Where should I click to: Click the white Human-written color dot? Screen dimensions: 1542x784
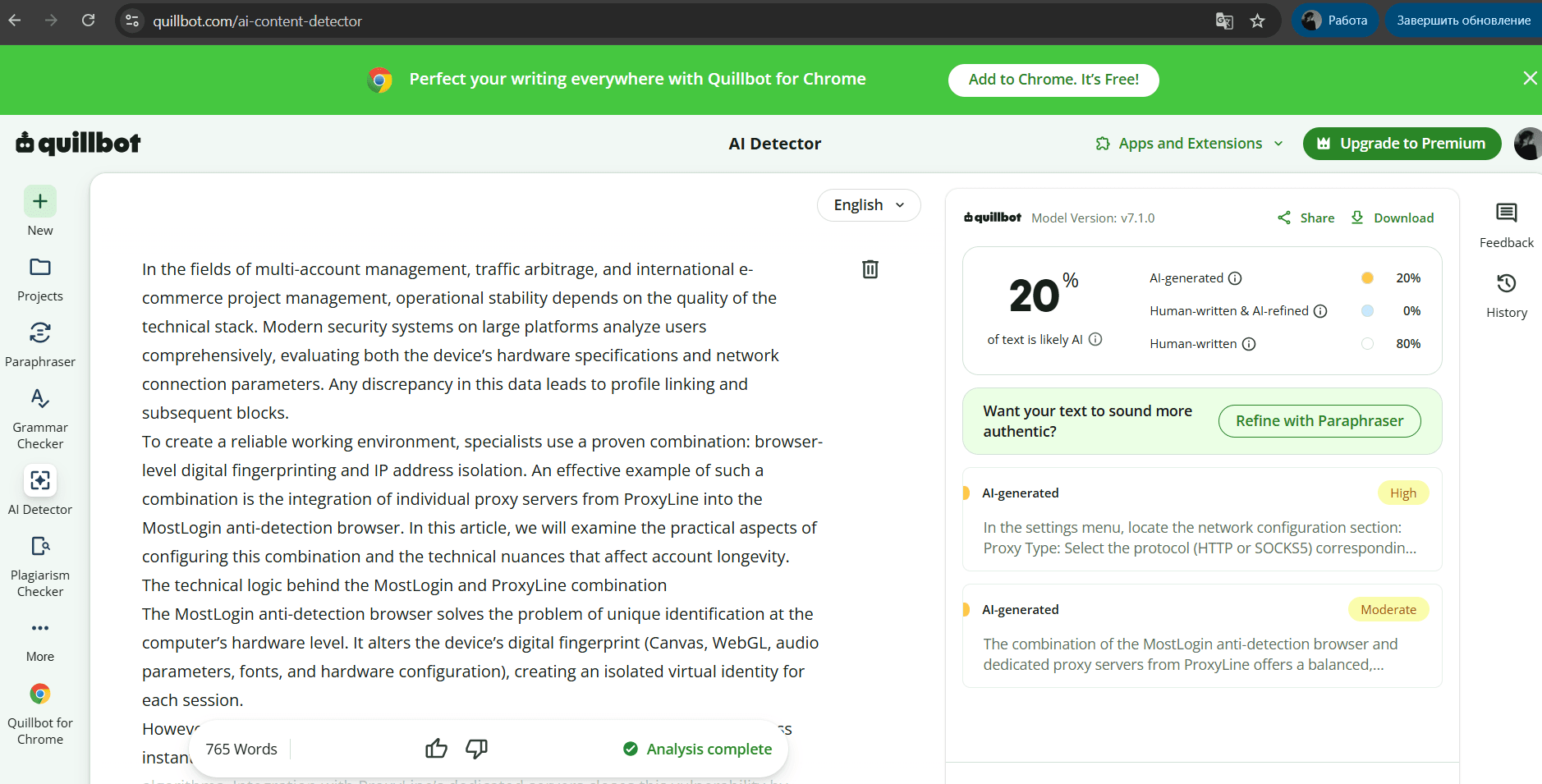(1367, 343)
